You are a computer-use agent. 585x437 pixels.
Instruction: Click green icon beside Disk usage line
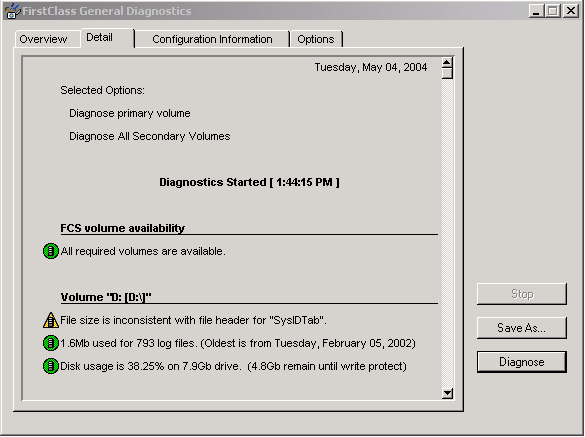[x=51, y=366]
